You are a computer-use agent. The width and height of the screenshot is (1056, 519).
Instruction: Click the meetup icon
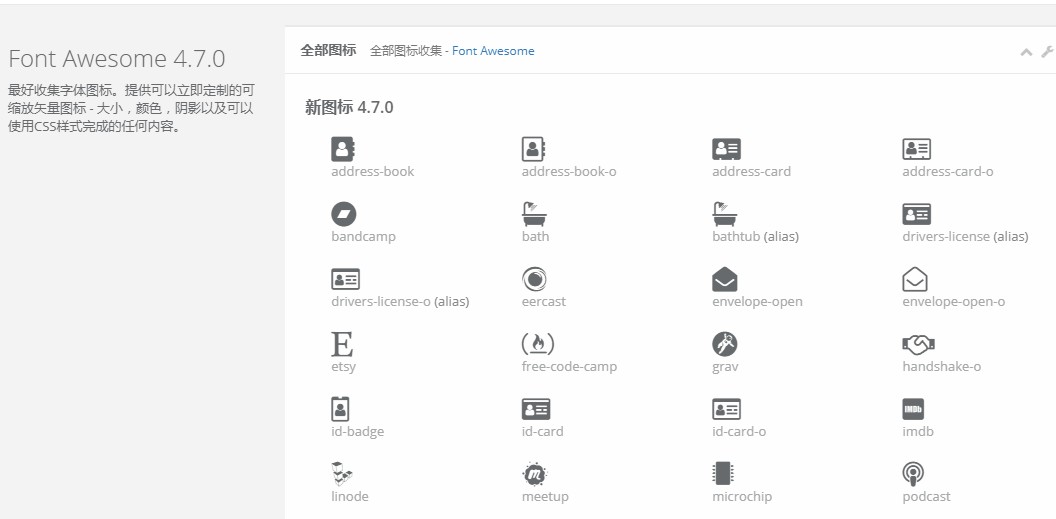(x=535, y=474)
